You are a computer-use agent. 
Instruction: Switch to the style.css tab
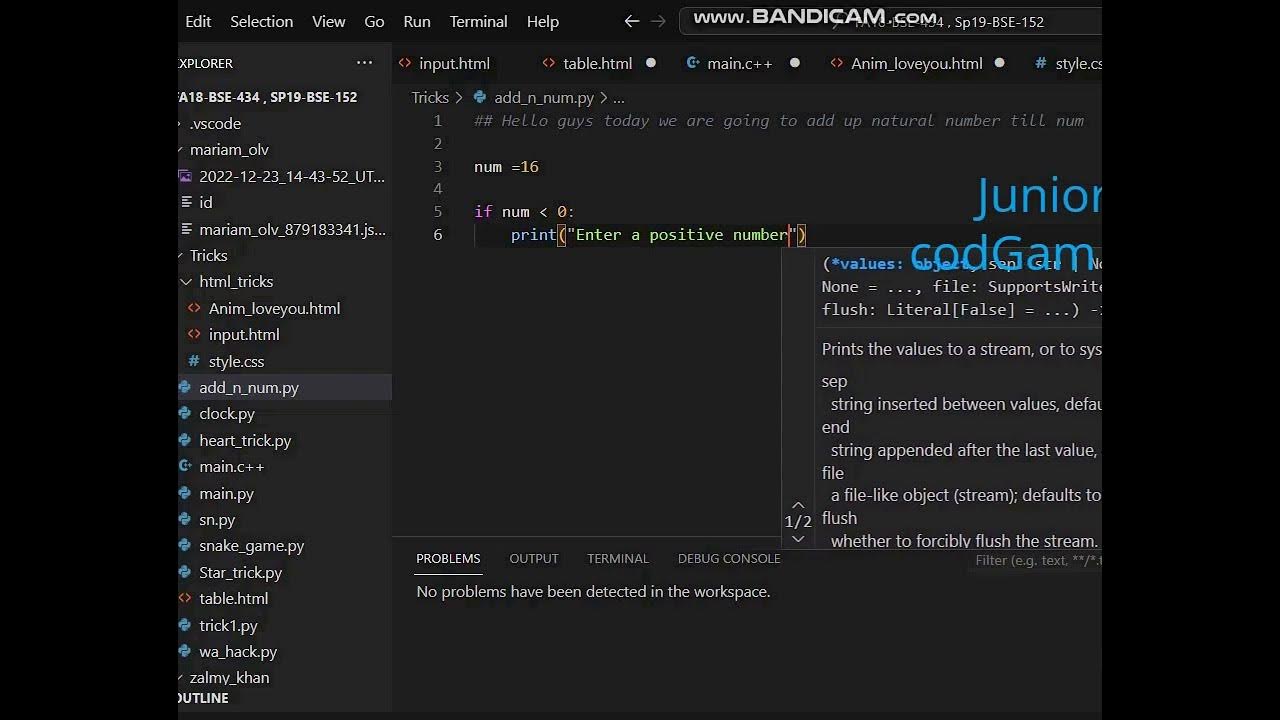[x=1078, y=63]
